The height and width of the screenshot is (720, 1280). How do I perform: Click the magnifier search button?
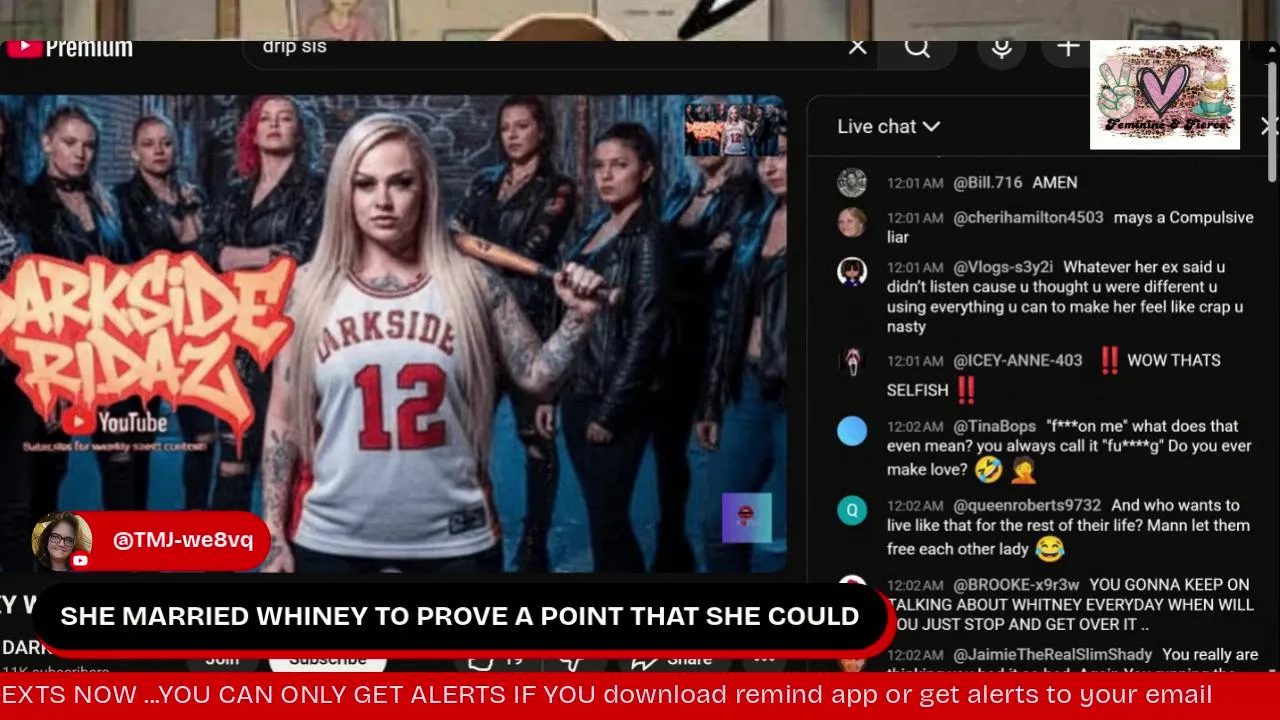pyautogui.click(x=917, y=48)
